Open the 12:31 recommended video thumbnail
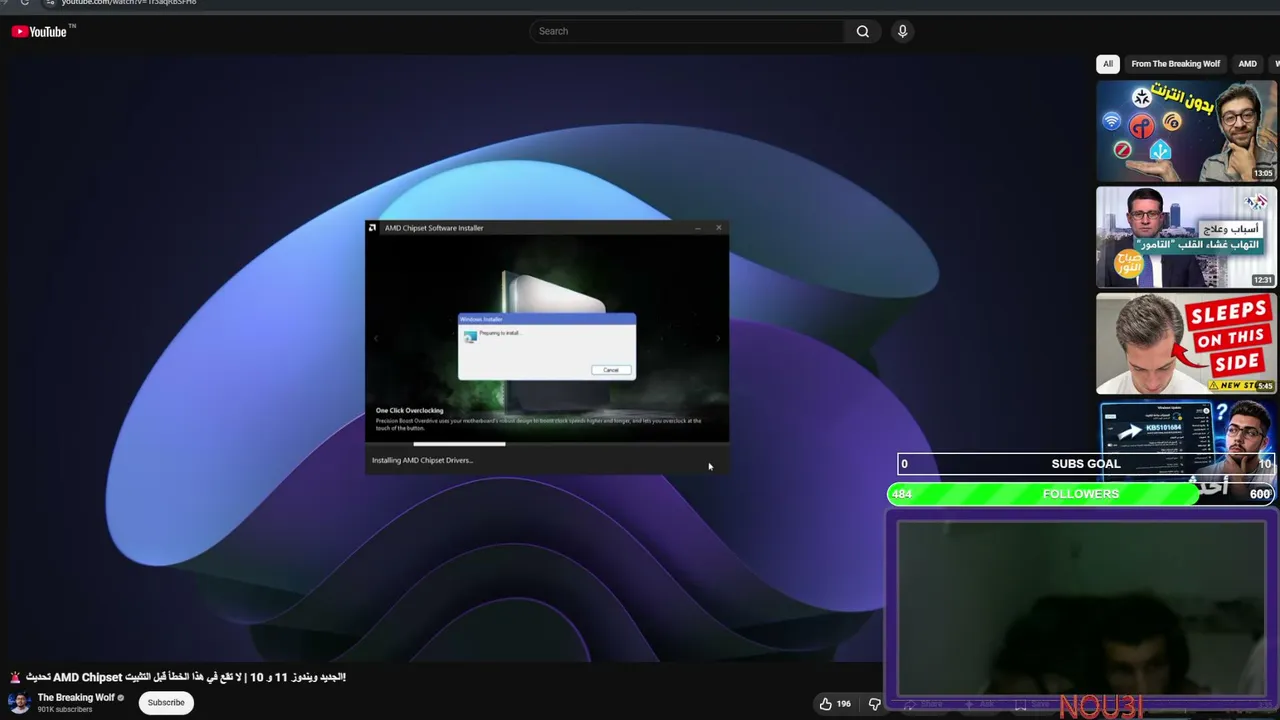The height and width of the screenshot is (720, 1280). click(1186, 237)
